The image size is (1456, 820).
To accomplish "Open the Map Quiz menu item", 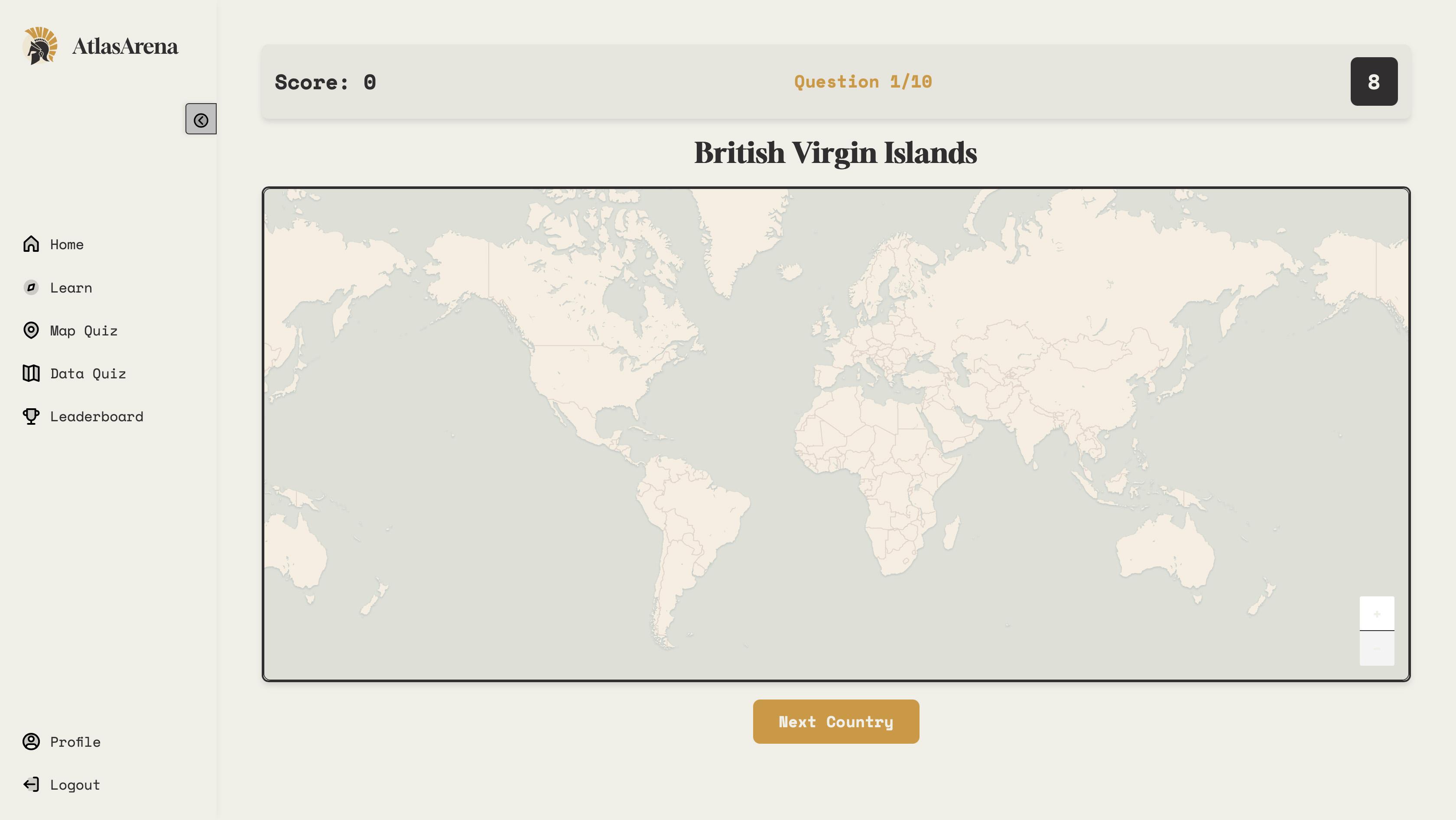I will pyautogui.click(x=84, y=331).
